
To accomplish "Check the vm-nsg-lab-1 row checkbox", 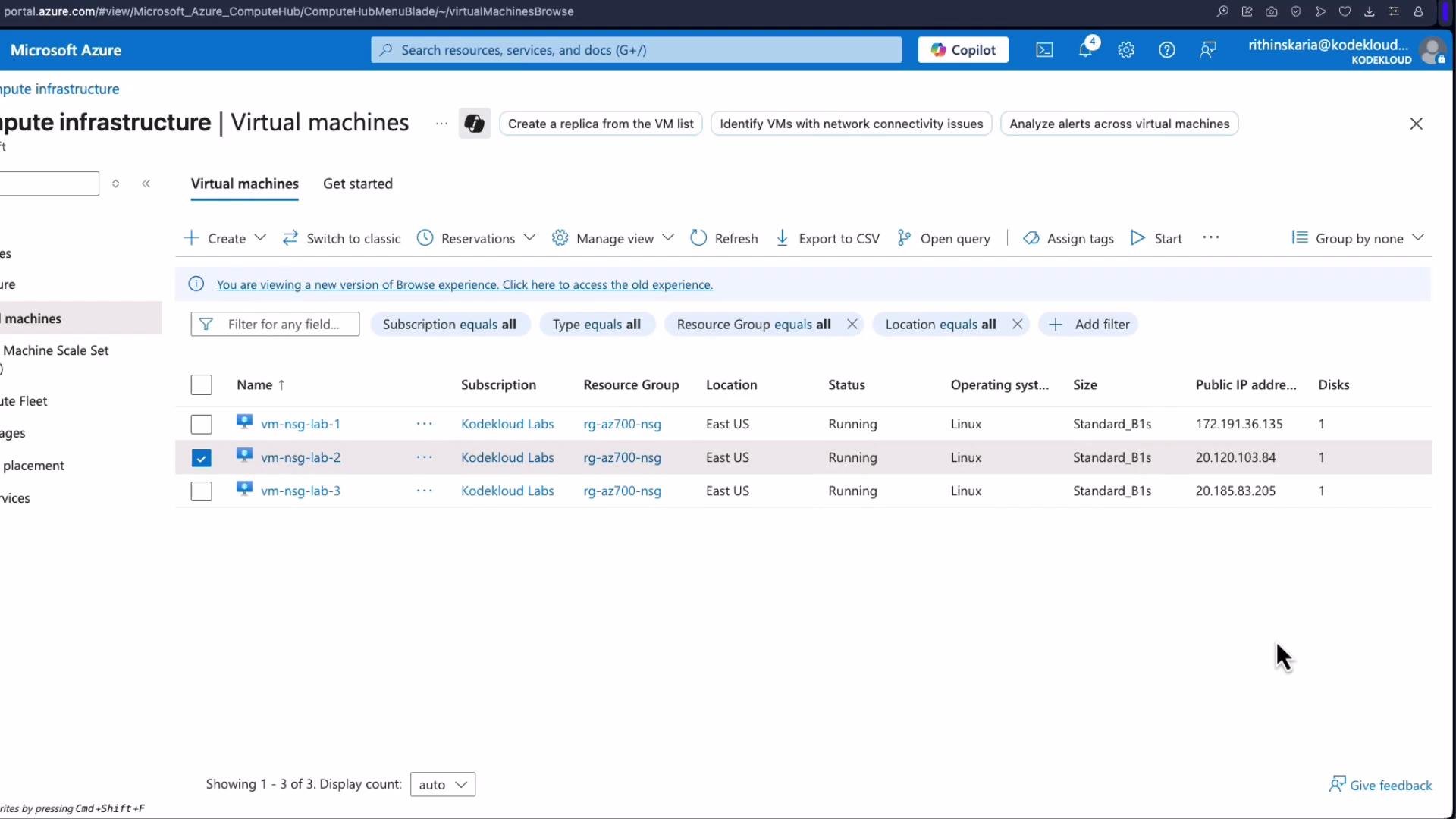I will coord(202,425).
